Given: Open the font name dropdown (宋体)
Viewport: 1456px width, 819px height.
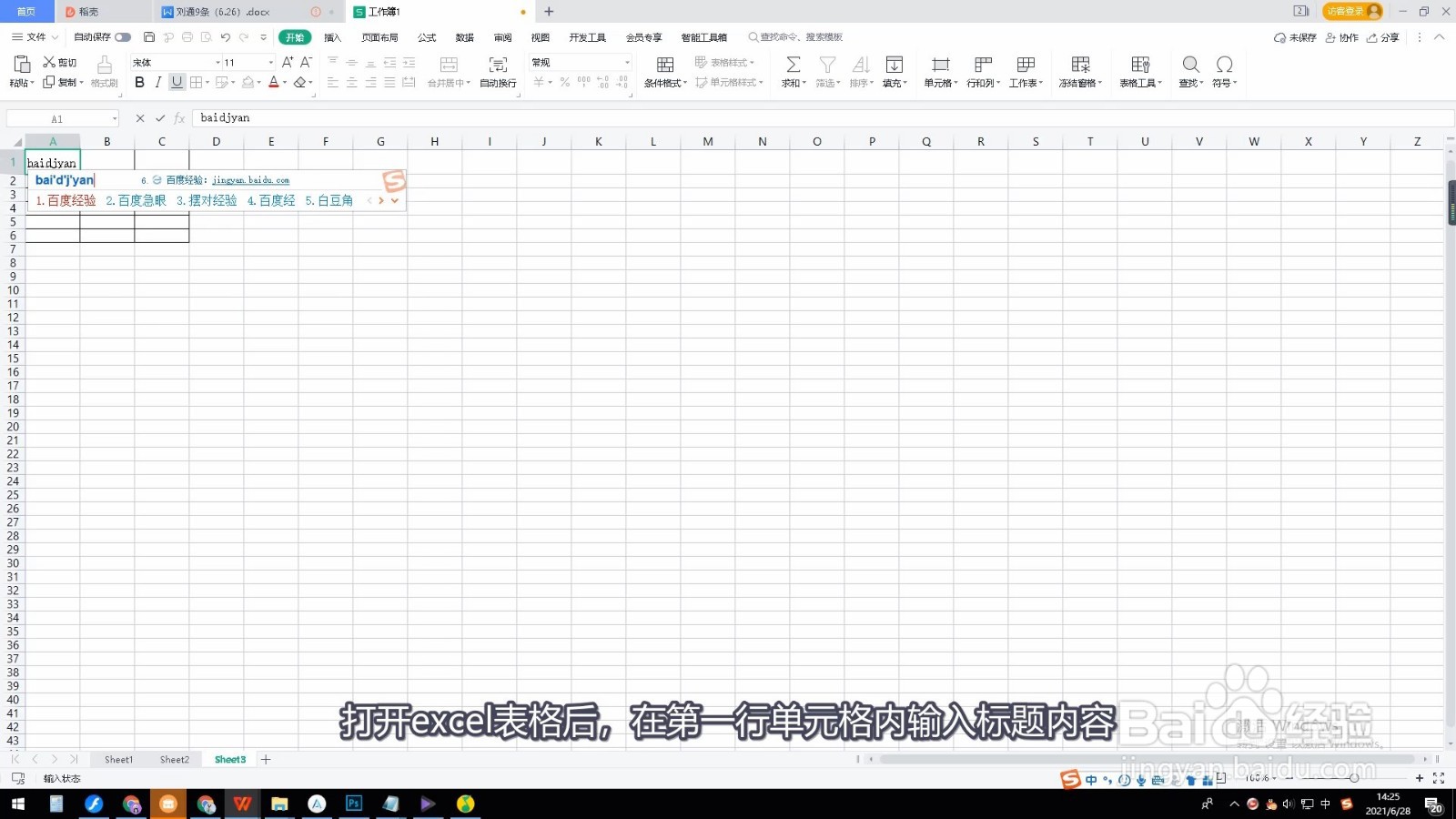Looking at the screenshot, I should (217, 63).
